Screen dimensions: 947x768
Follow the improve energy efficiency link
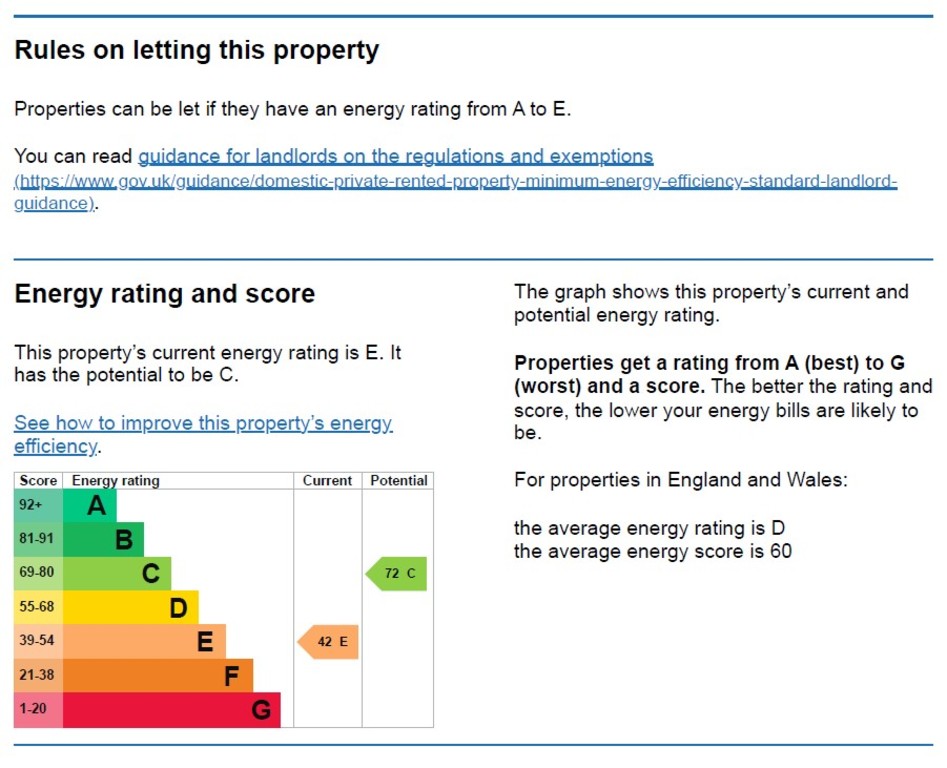tap(204, 434)
